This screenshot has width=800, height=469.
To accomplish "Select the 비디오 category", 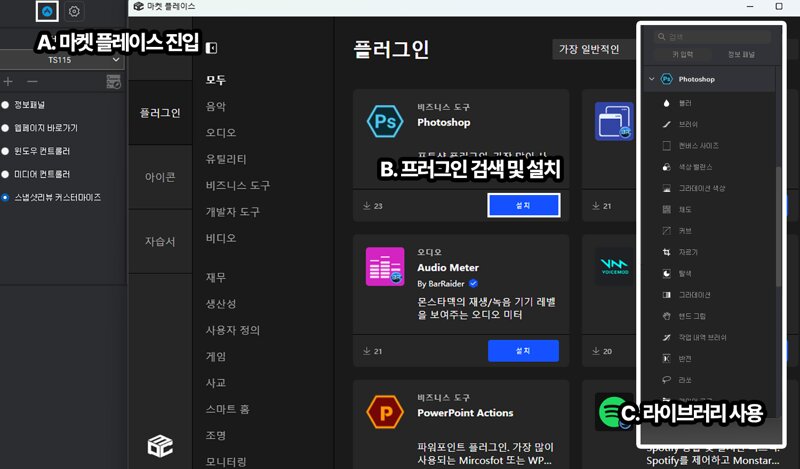I will 221,238.
